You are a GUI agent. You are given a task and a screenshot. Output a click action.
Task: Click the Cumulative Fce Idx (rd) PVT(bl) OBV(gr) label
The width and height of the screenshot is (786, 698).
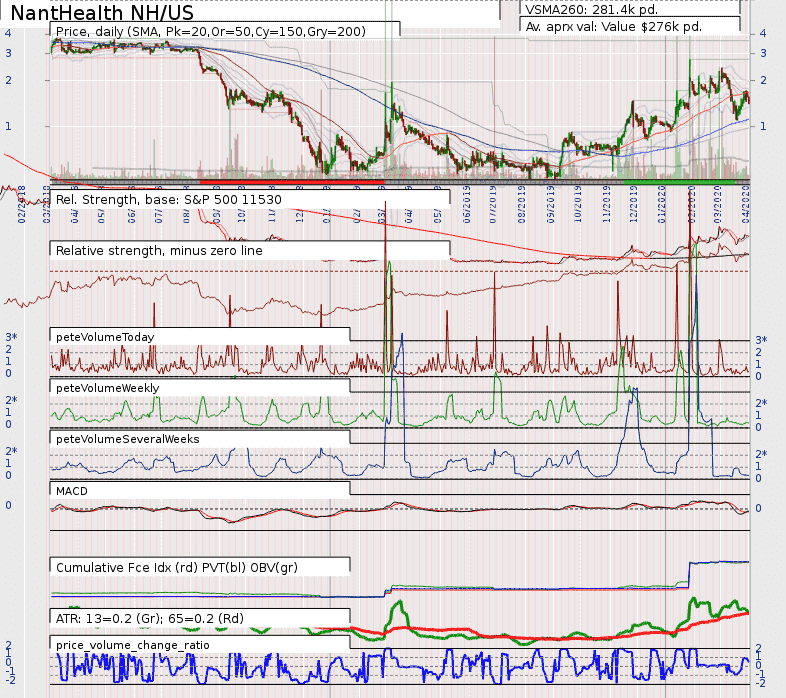click(x=176, y=568)
